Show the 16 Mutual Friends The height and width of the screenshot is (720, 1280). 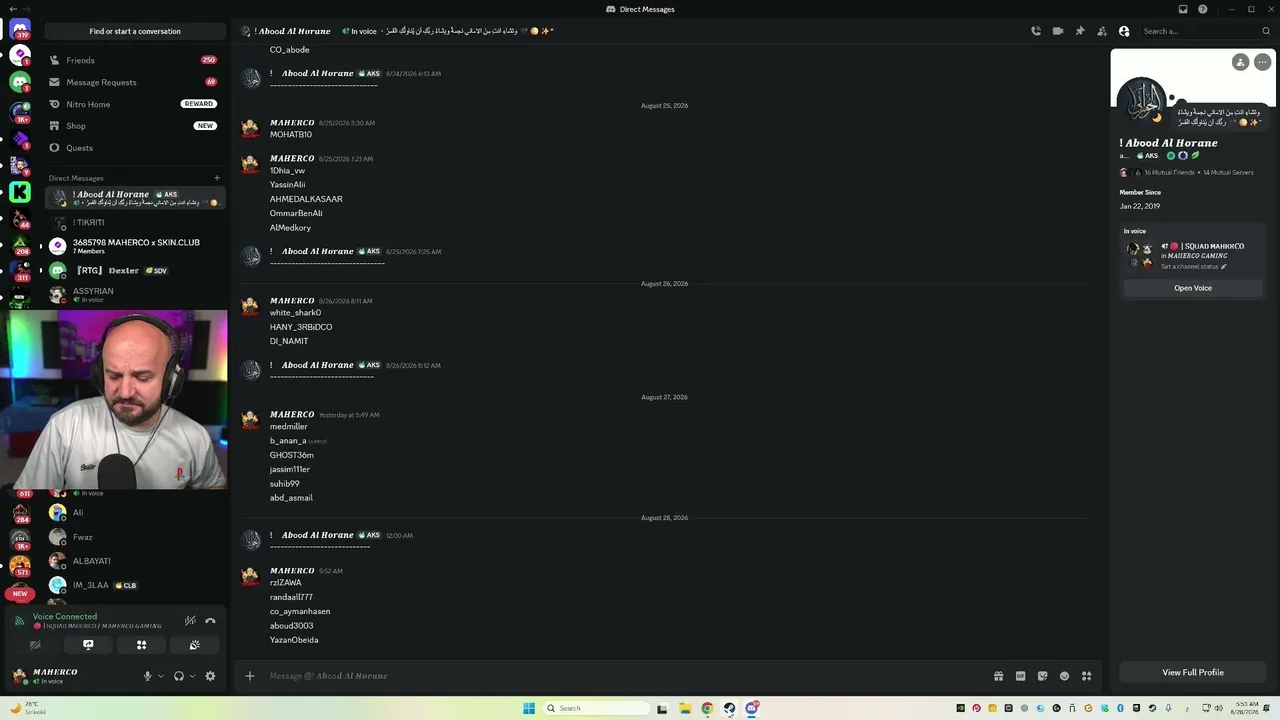pyautogui.click(x=1169, y=172)
